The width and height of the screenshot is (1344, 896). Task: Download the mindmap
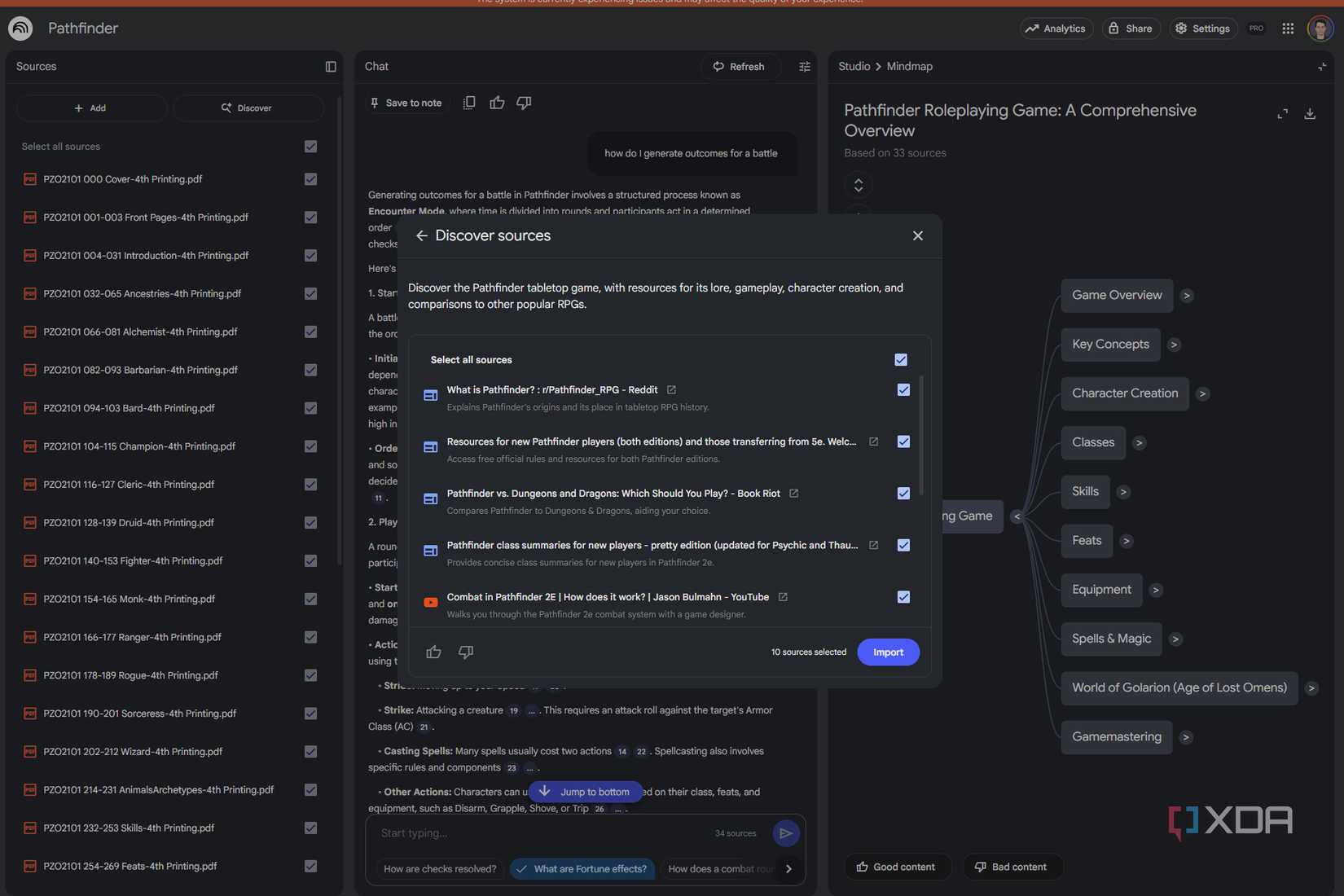(x=1310, y=114)
